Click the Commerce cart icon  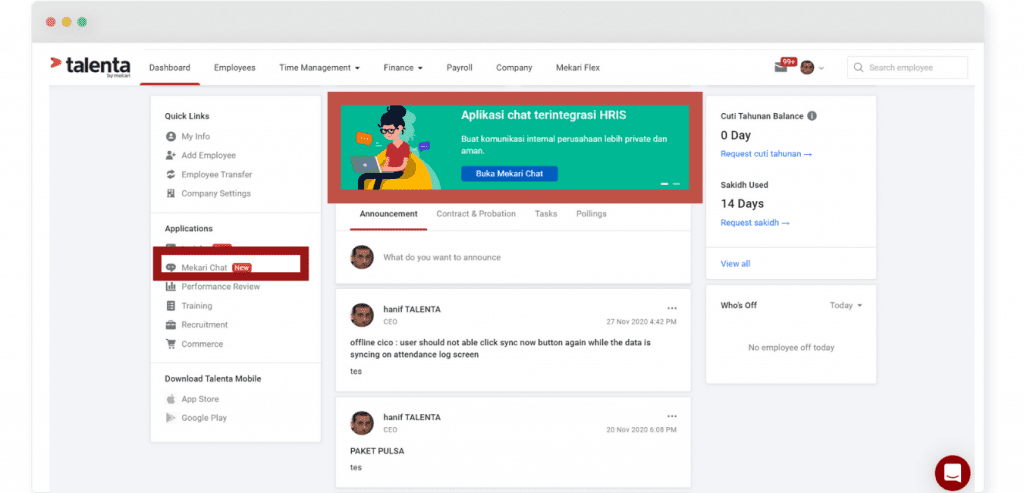coord(171,344)
